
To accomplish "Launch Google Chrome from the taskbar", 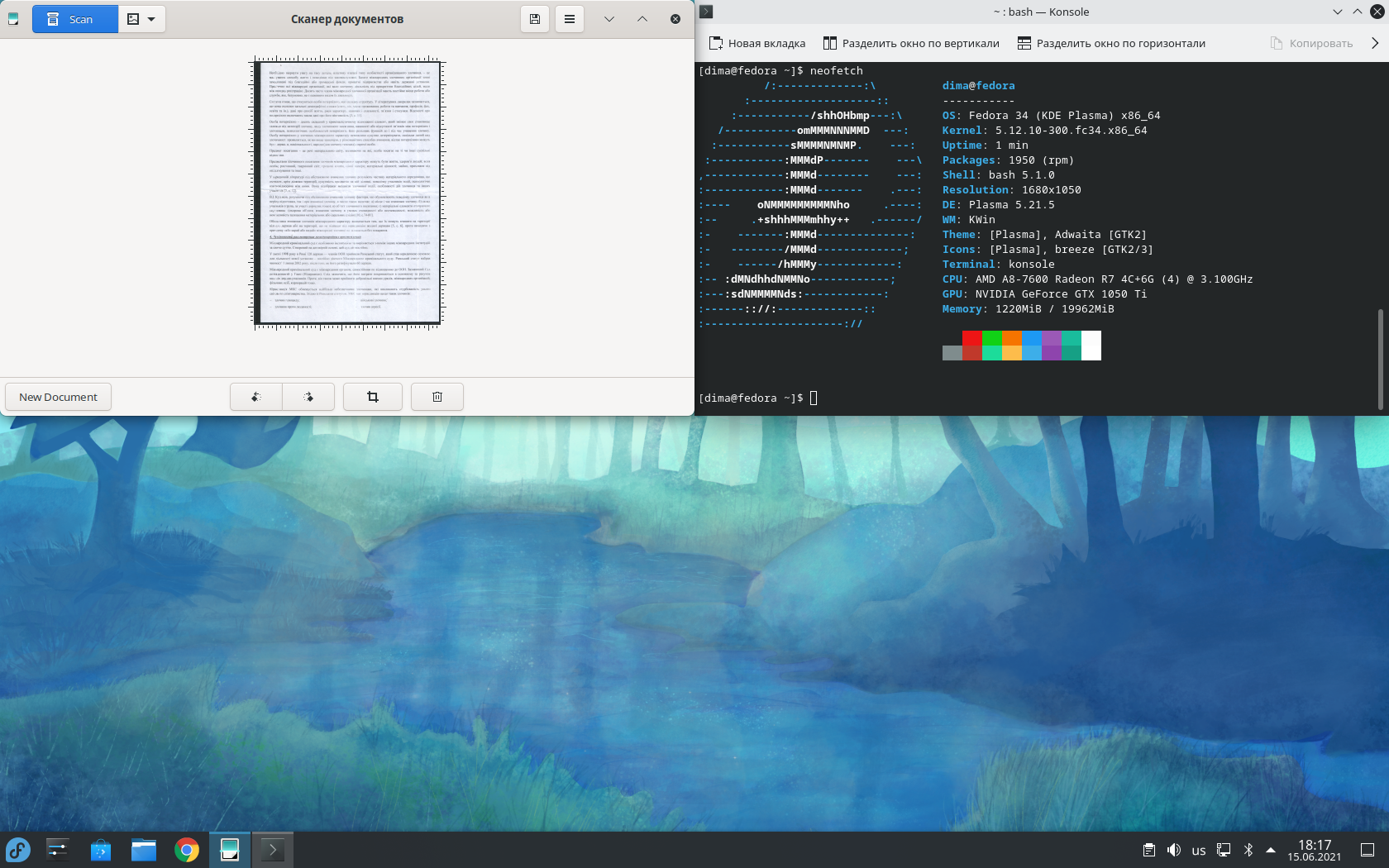I will point(187,850).
